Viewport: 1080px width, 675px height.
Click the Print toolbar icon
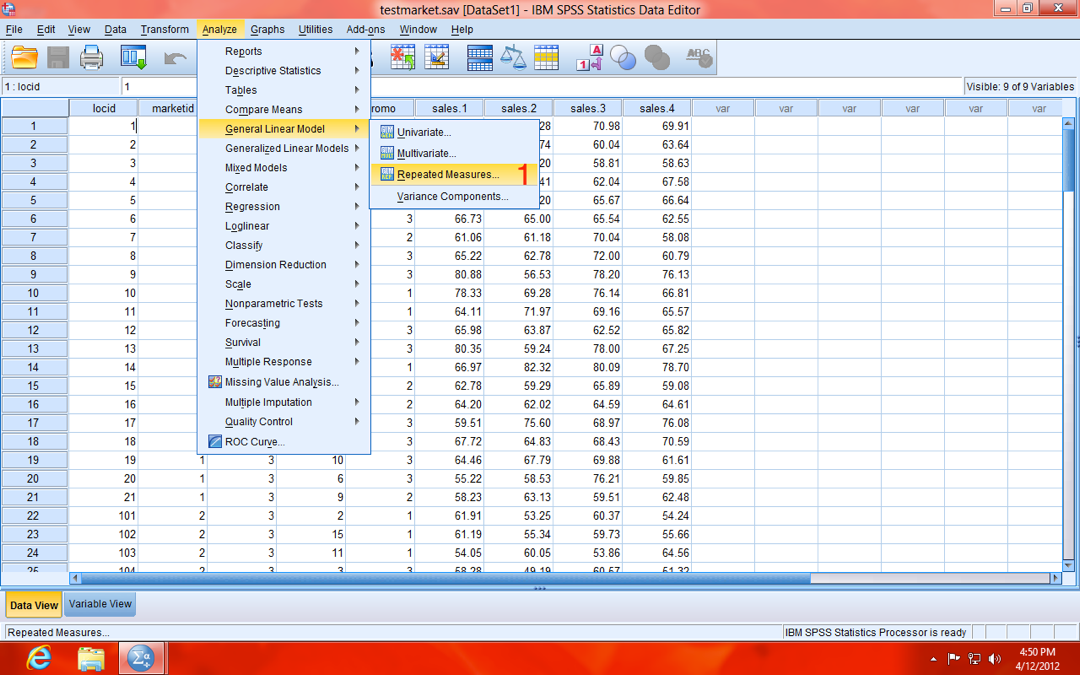[x=92, y=57]
